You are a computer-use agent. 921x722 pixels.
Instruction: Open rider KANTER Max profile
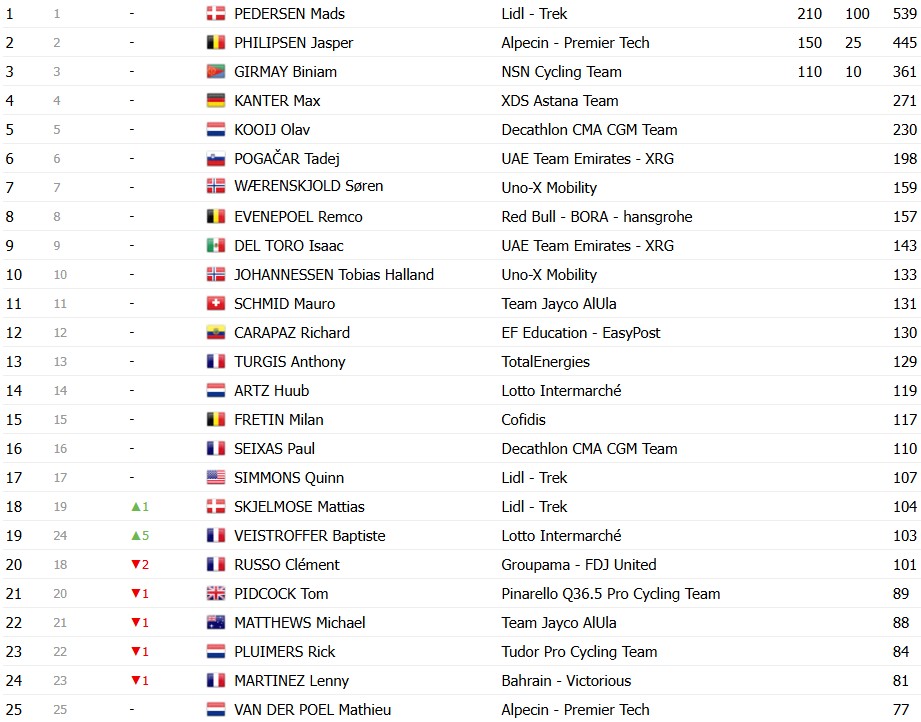pos(277,100)
